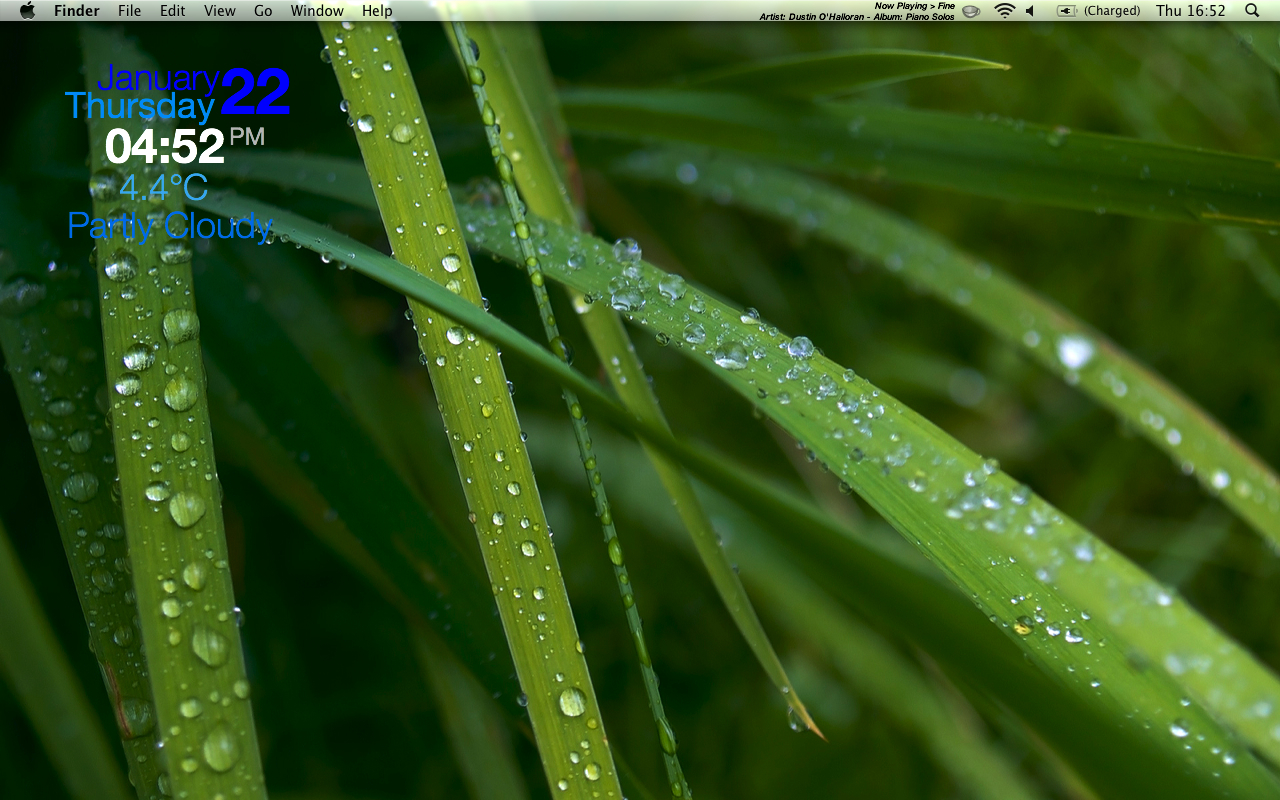Viewport: 1280px width, 800px height.
Task: Click the (Charged) battery label
Action: (1112, 11)
